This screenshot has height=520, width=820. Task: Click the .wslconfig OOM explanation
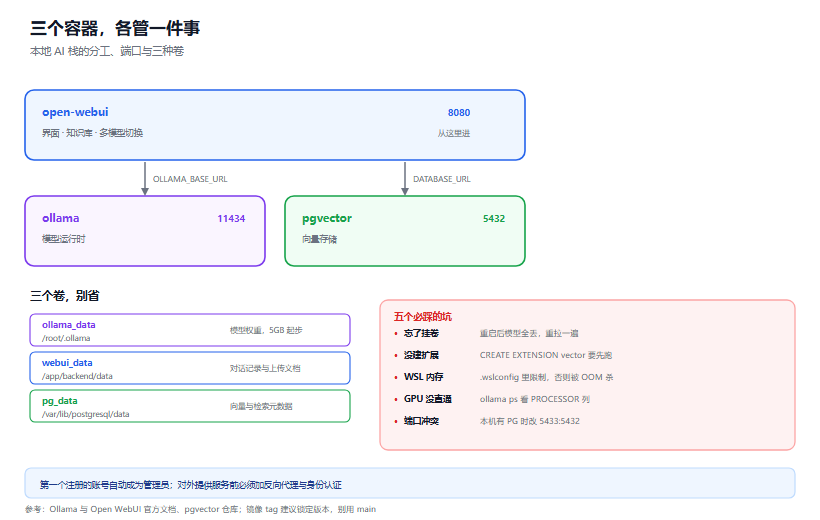pyautogui.click(x=546, y=378)
